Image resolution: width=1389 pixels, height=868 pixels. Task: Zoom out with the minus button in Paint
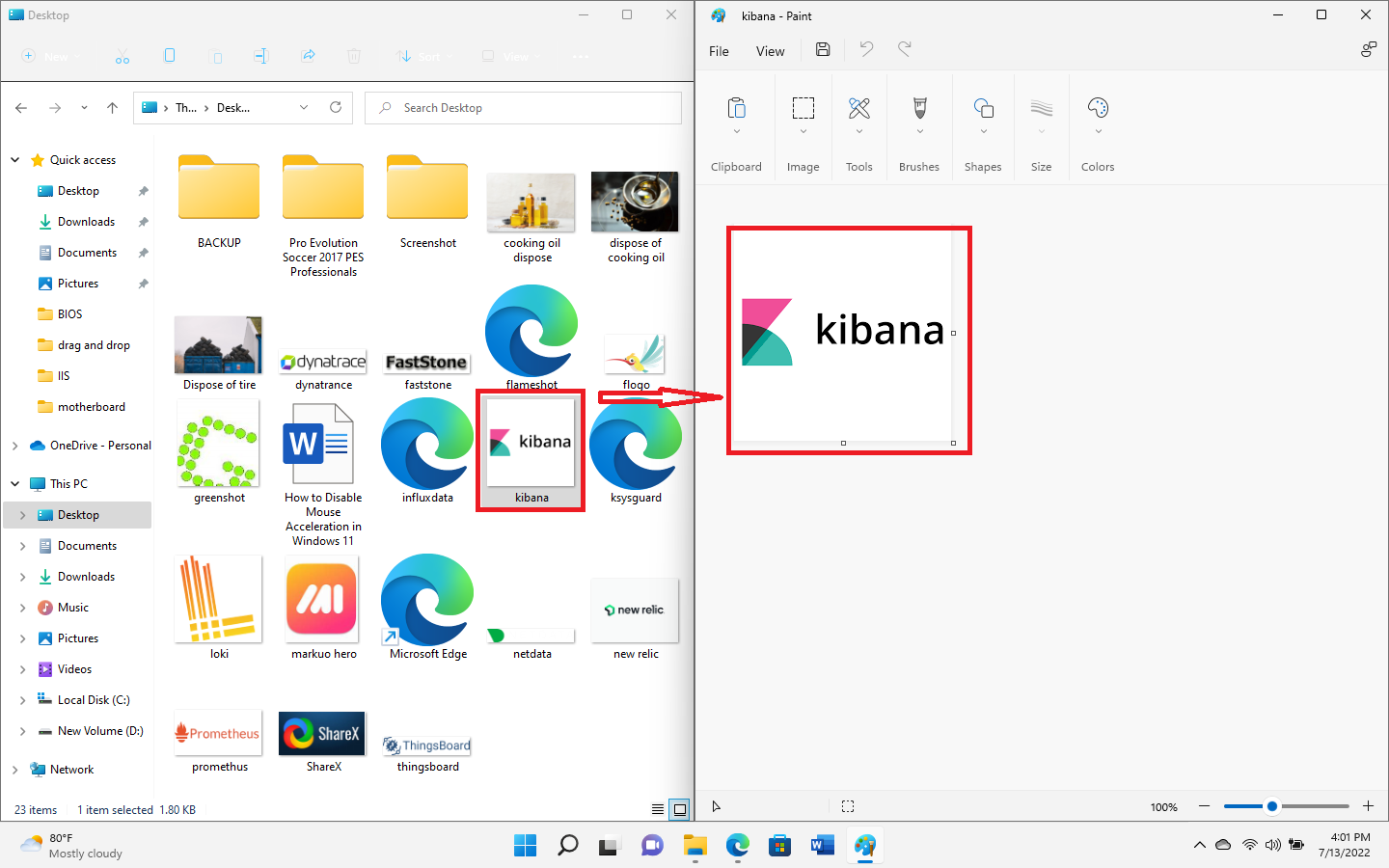point(1204,806)
